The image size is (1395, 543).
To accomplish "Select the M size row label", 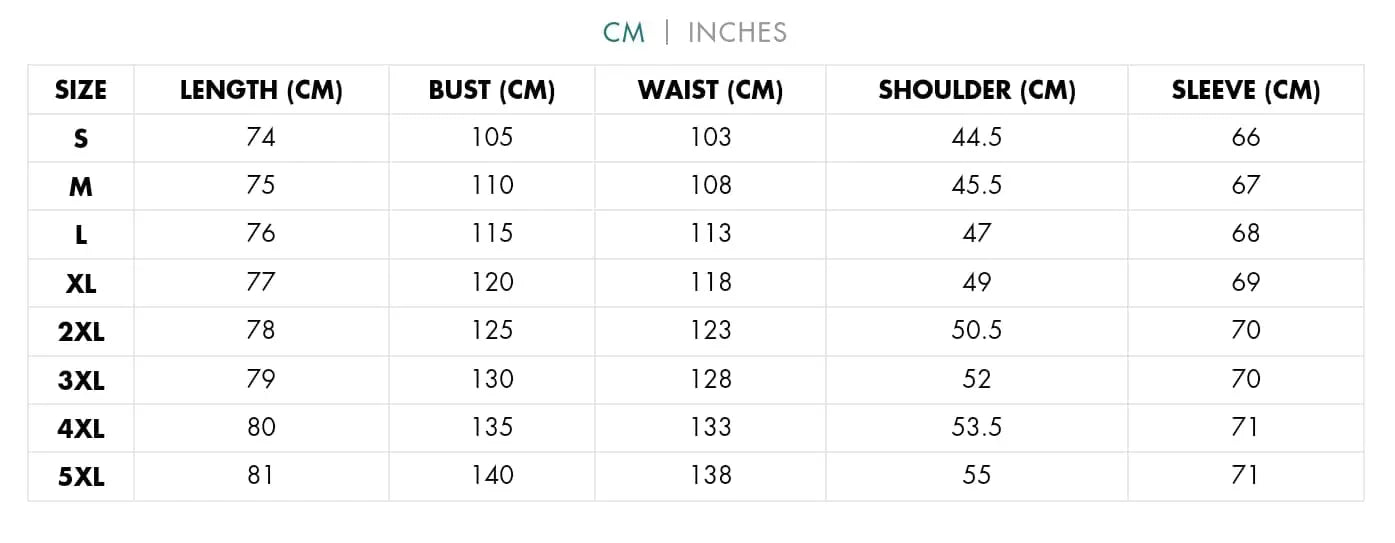I will click(81, 186).
